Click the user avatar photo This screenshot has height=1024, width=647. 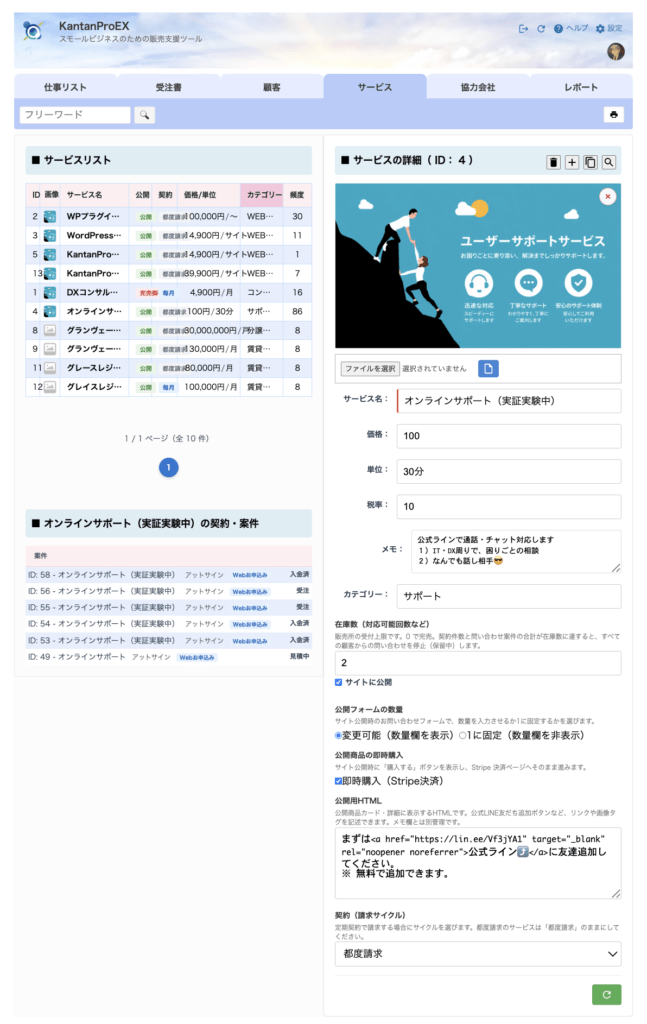pos(616,51)
